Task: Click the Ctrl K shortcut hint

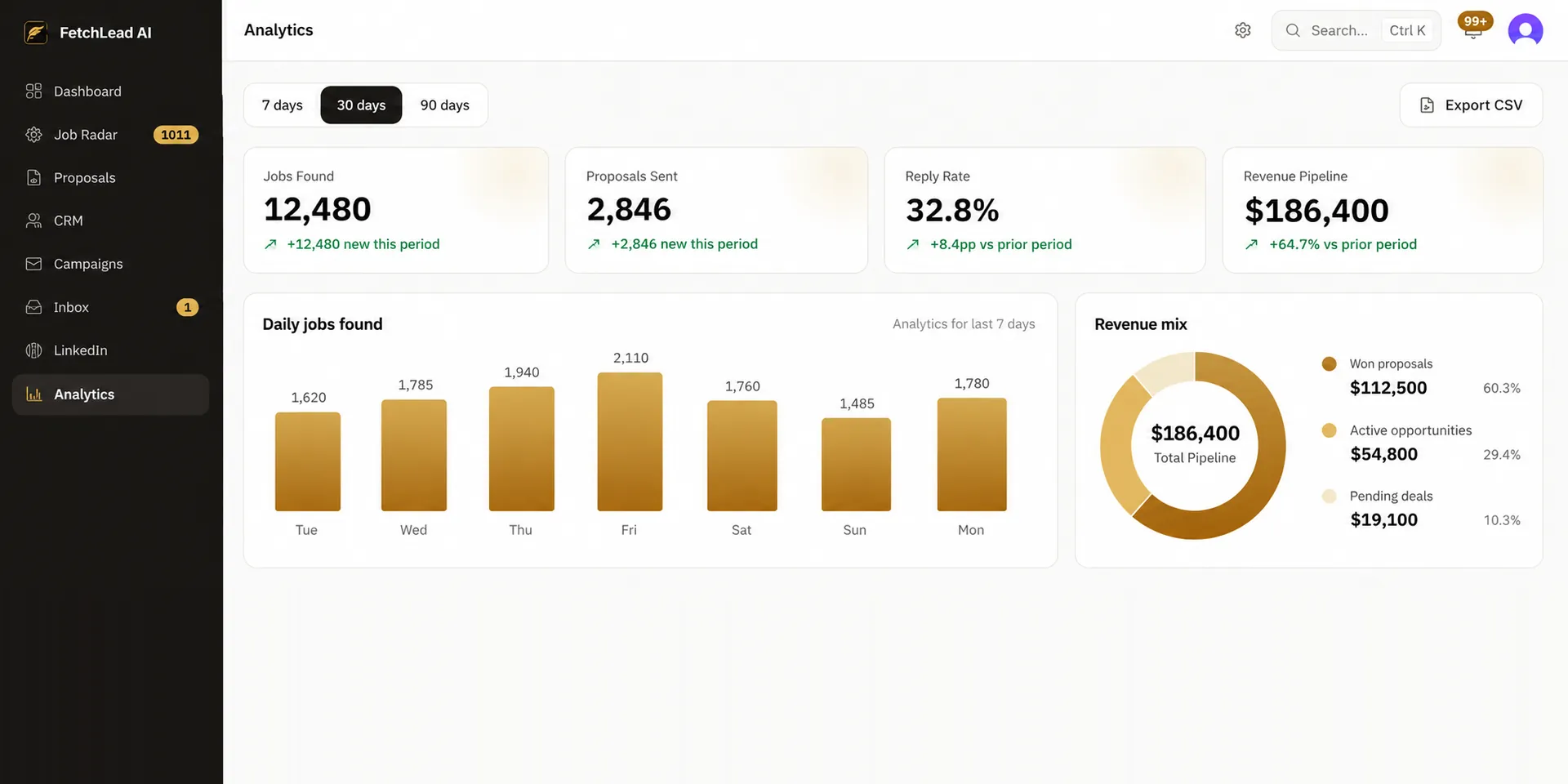Action: point(1407,30)
